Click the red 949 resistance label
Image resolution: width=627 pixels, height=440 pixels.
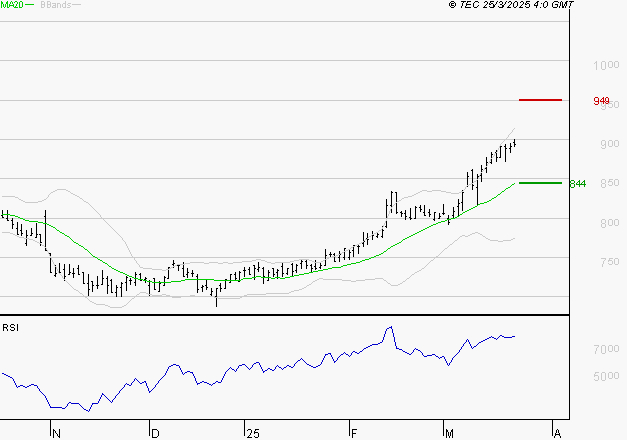pyautogui.click(x=601, y=101)
